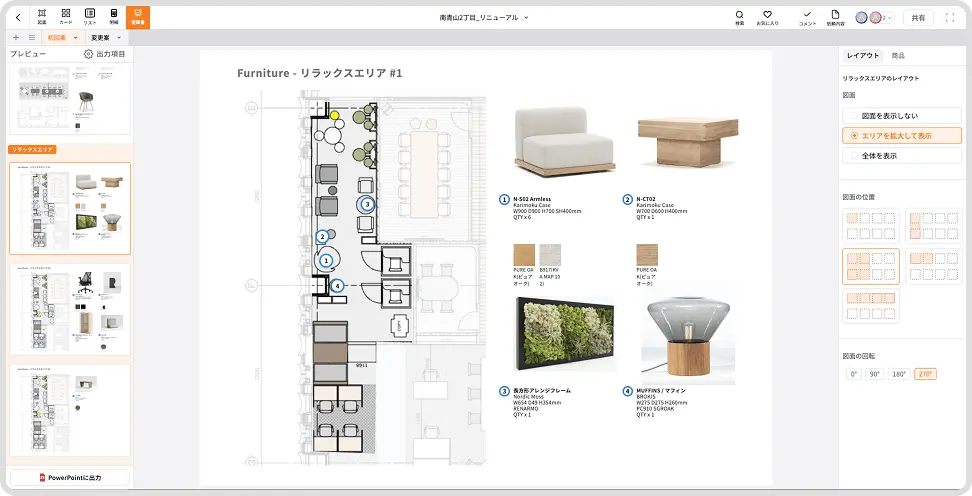Image resolution: width=972 pixels, height=496 pixels.
Task: Switch to the カード view icon
Action: 66,16
